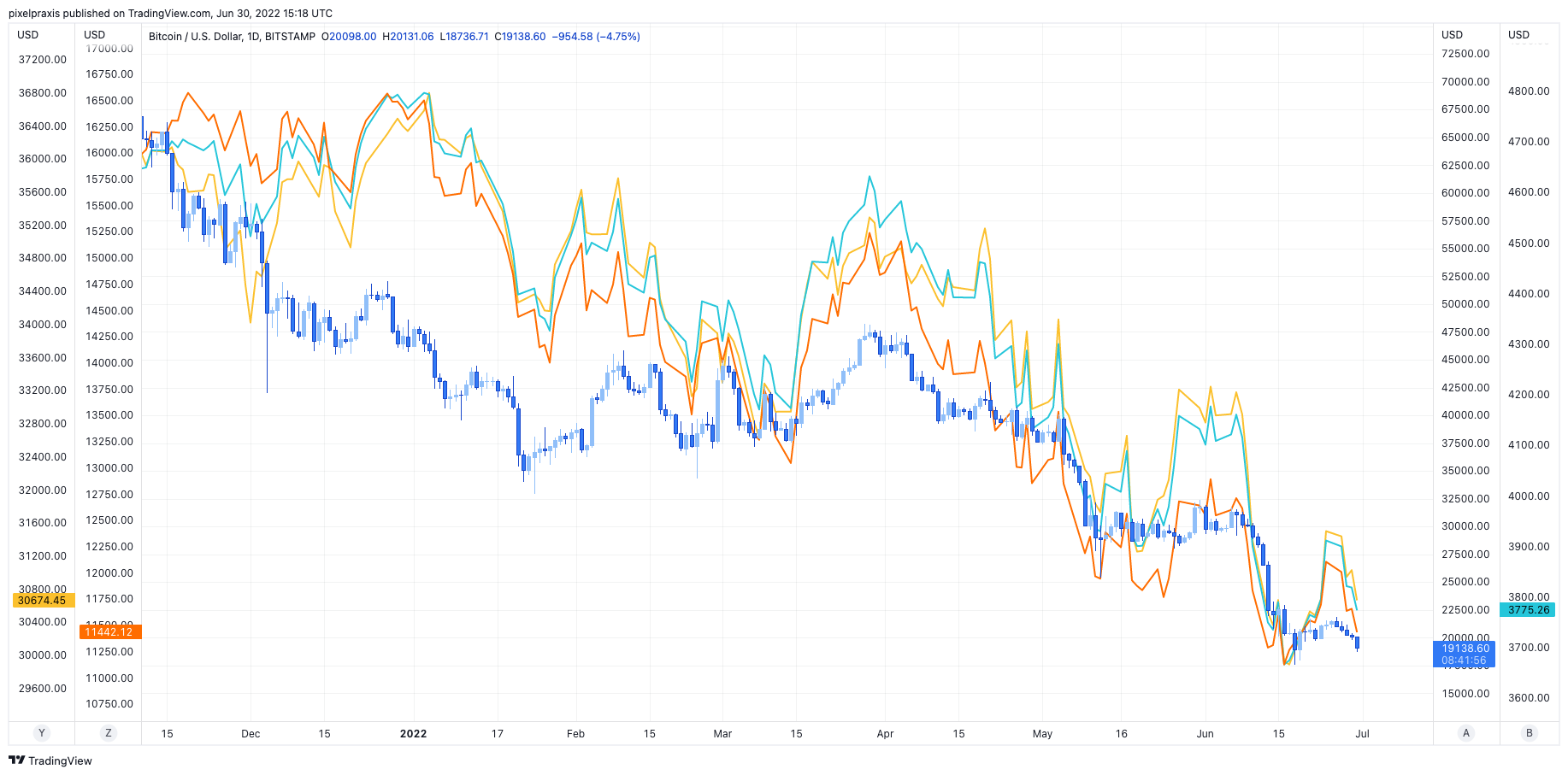Click the 16000.00 tick on the price scale

coord(109,153)
